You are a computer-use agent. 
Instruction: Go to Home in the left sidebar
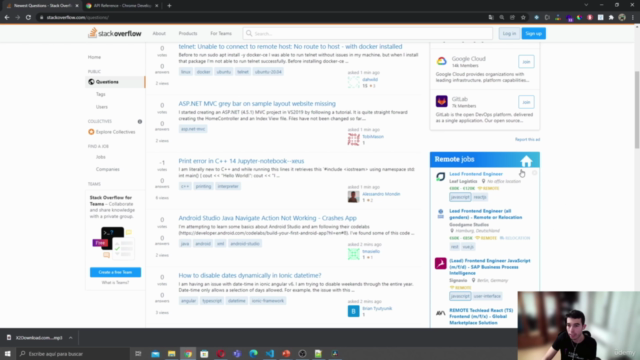[x=94, y=57]
